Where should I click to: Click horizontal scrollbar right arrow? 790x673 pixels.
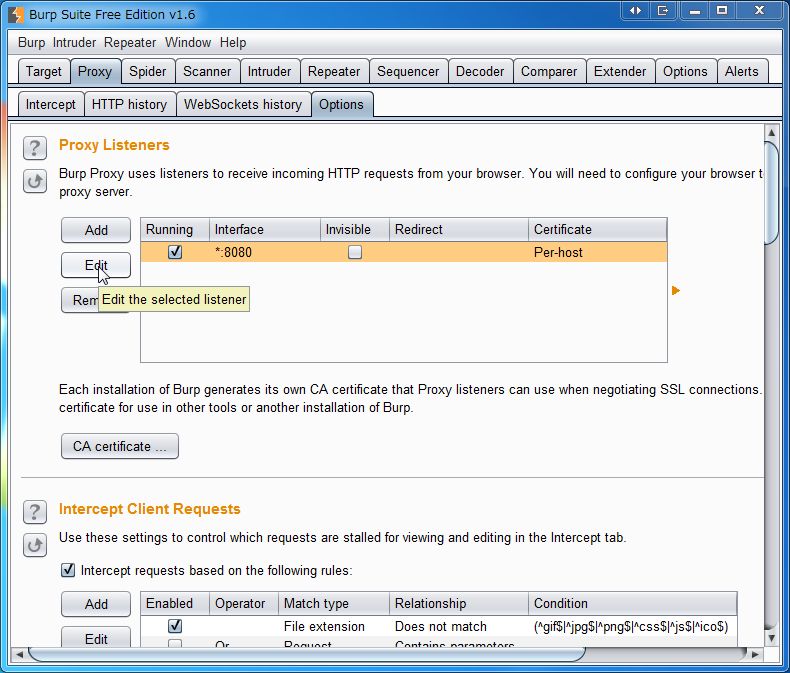[755, 654]
